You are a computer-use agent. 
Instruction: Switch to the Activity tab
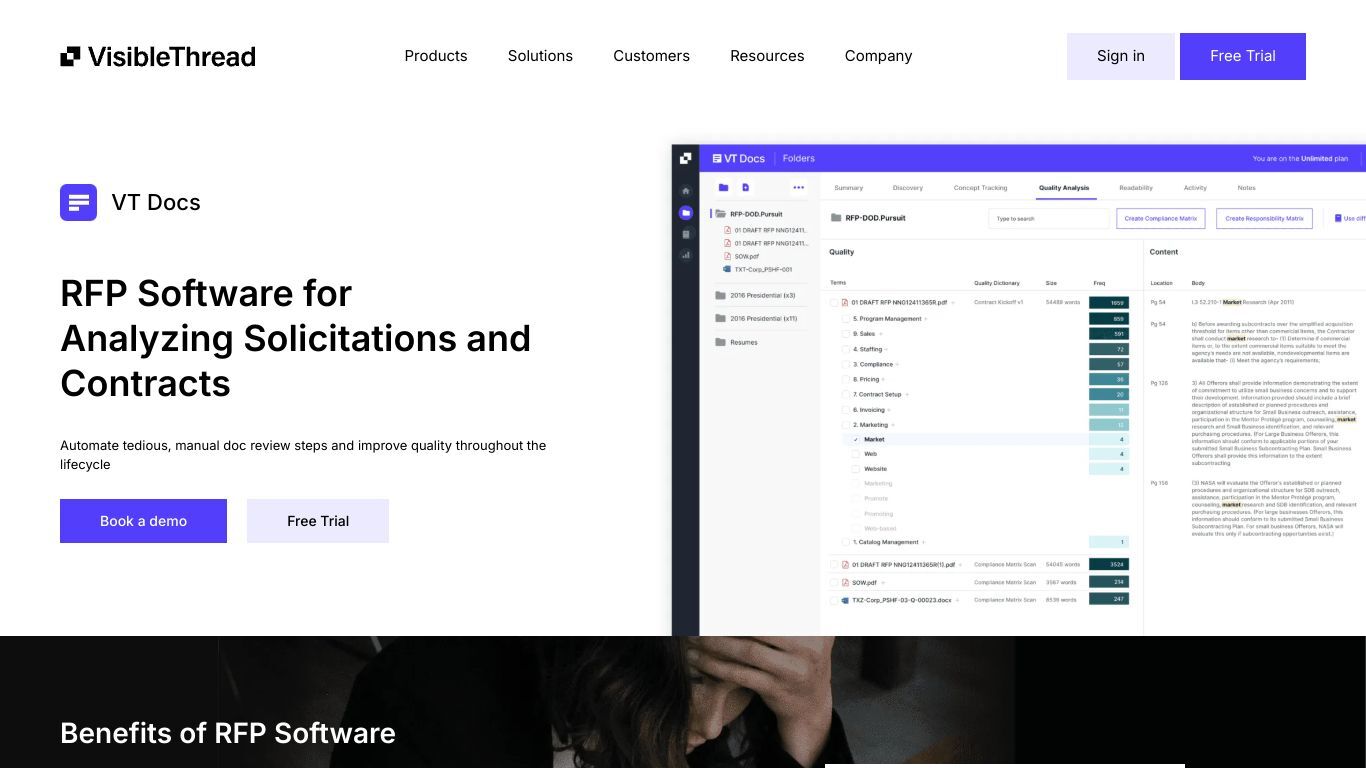pyautogui.click(x=1195, y=188)
